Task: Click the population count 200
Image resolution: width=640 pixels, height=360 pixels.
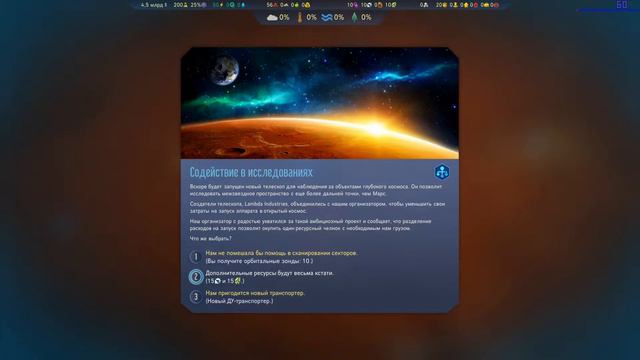Action: point(178,5)
